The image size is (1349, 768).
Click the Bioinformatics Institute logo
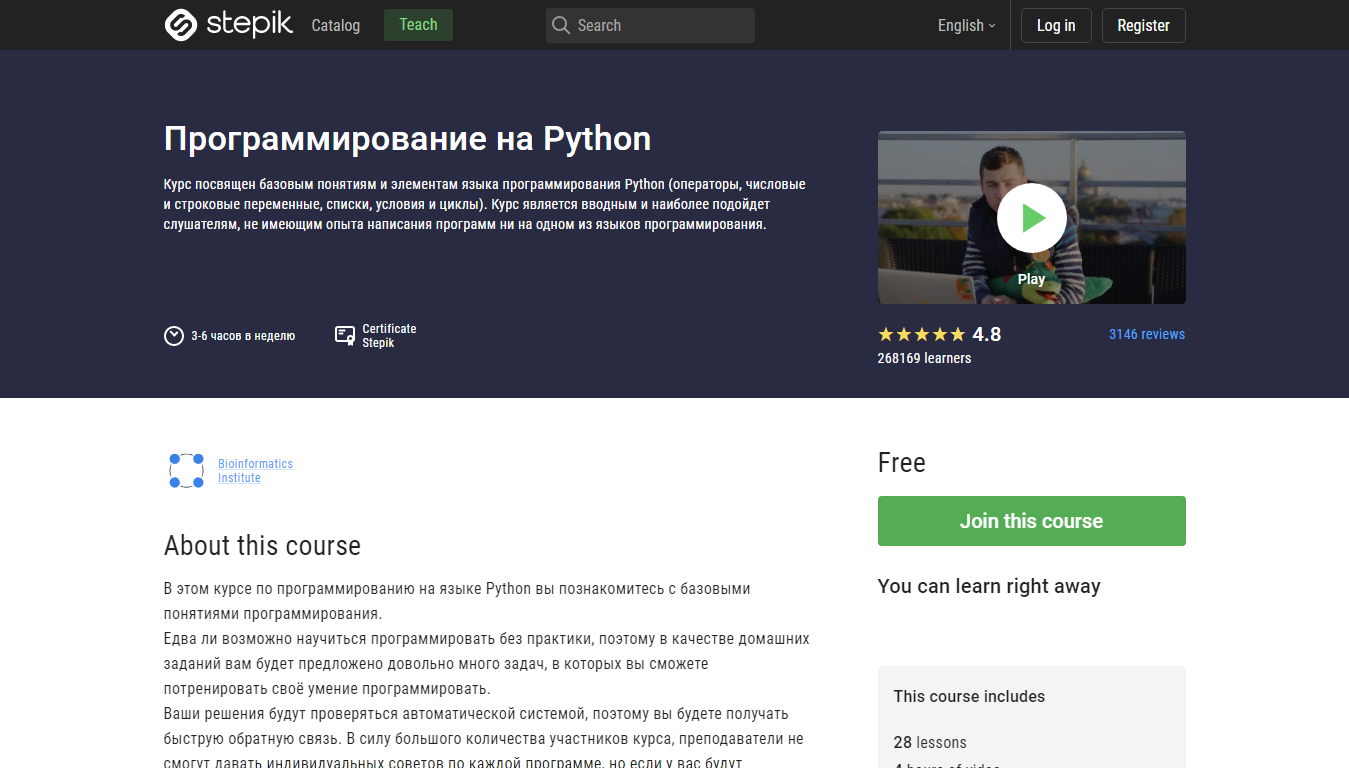[x=186, y=470]
